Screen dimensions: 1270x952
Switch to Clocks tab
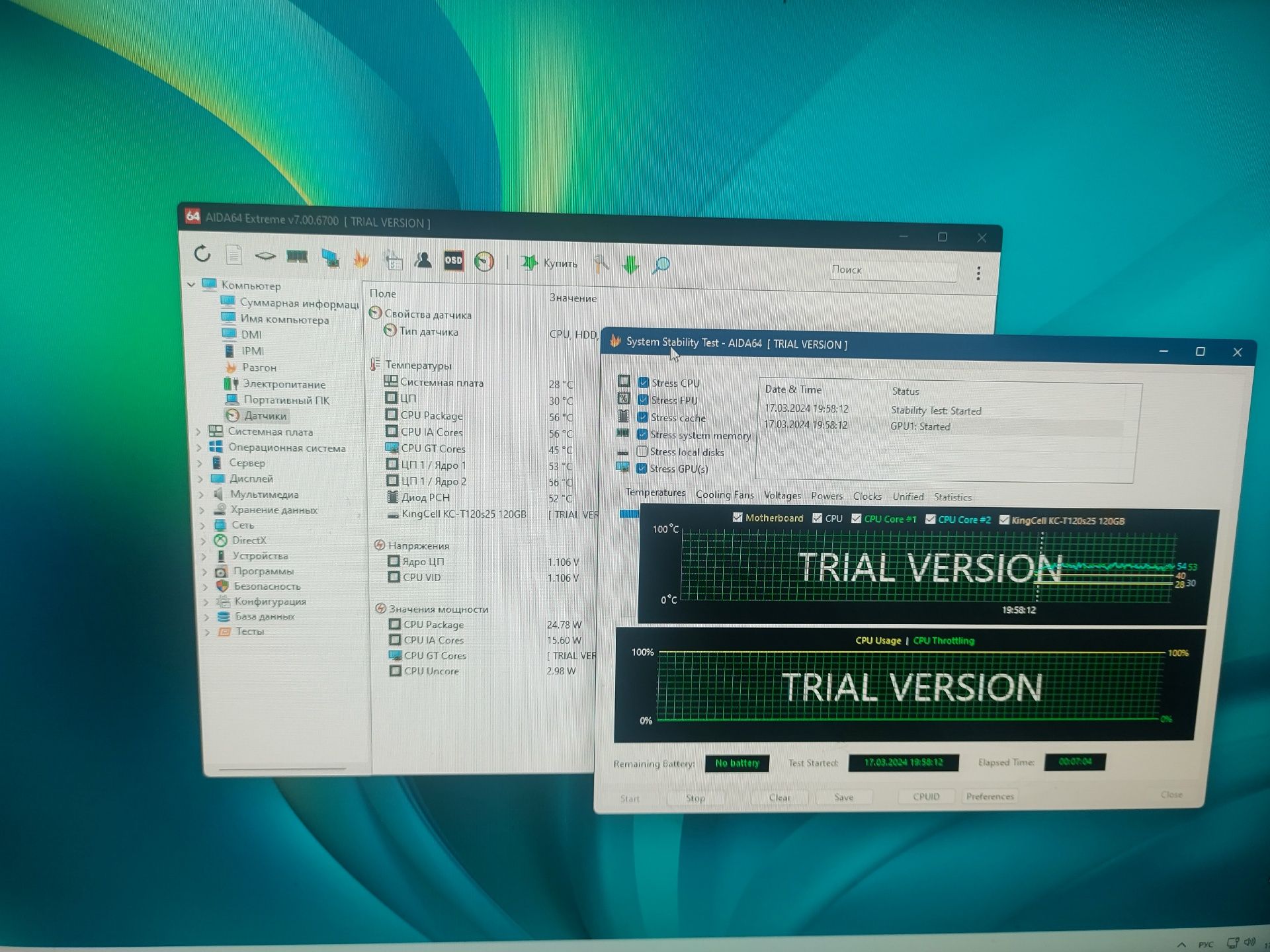pos(867,496)
